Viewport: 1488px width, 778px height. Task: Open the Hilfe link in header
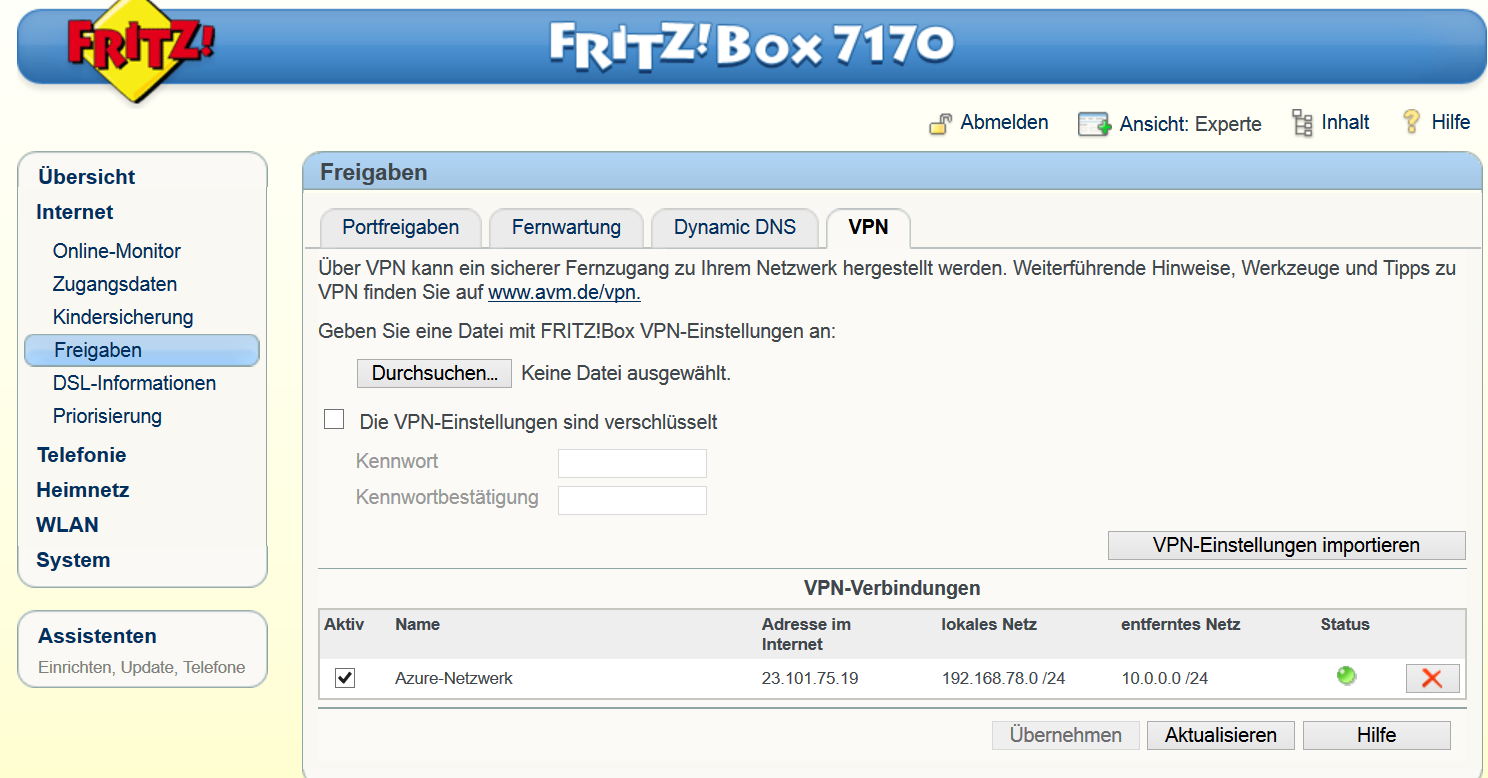pos(1450,122)
